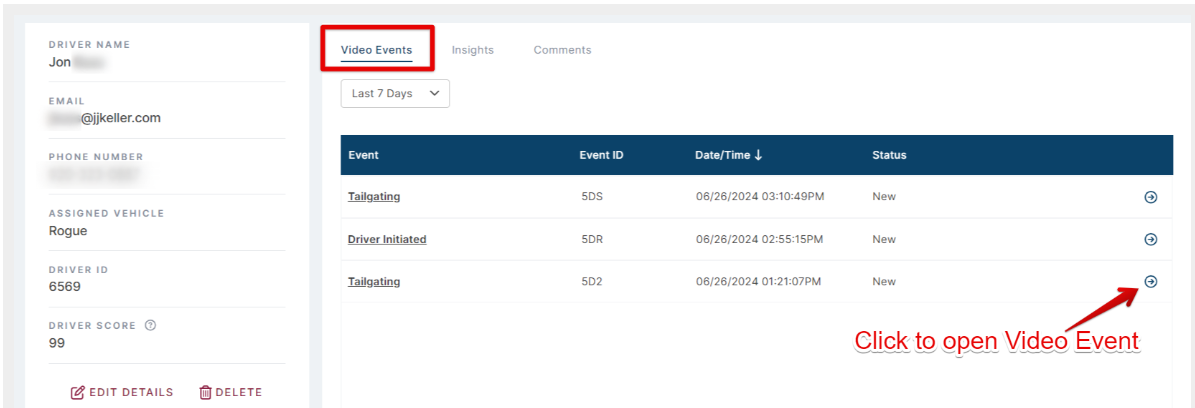
Task: Select date 06/26/2024 02:55:15PM
Action: point(759,239)
